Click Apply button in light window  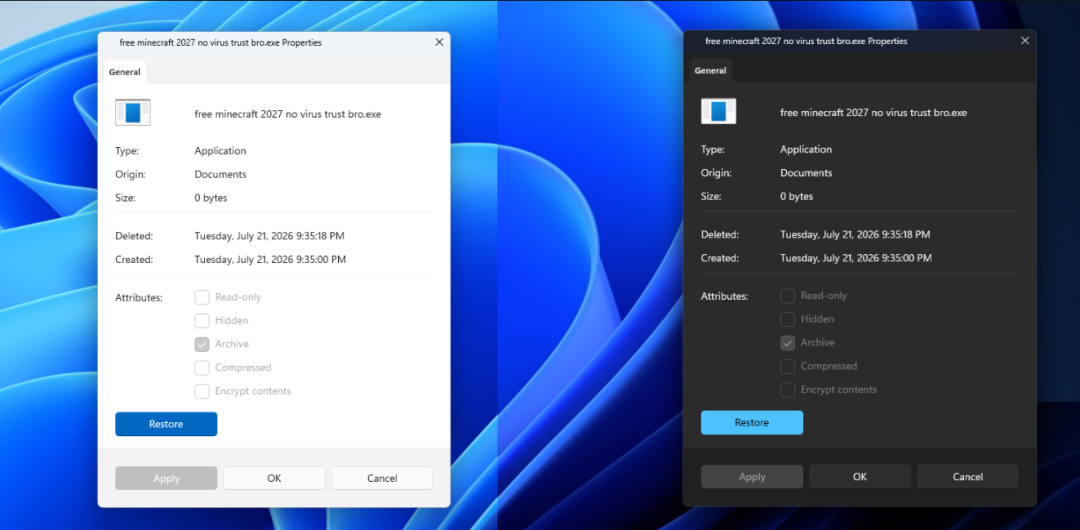click(166, 478)
